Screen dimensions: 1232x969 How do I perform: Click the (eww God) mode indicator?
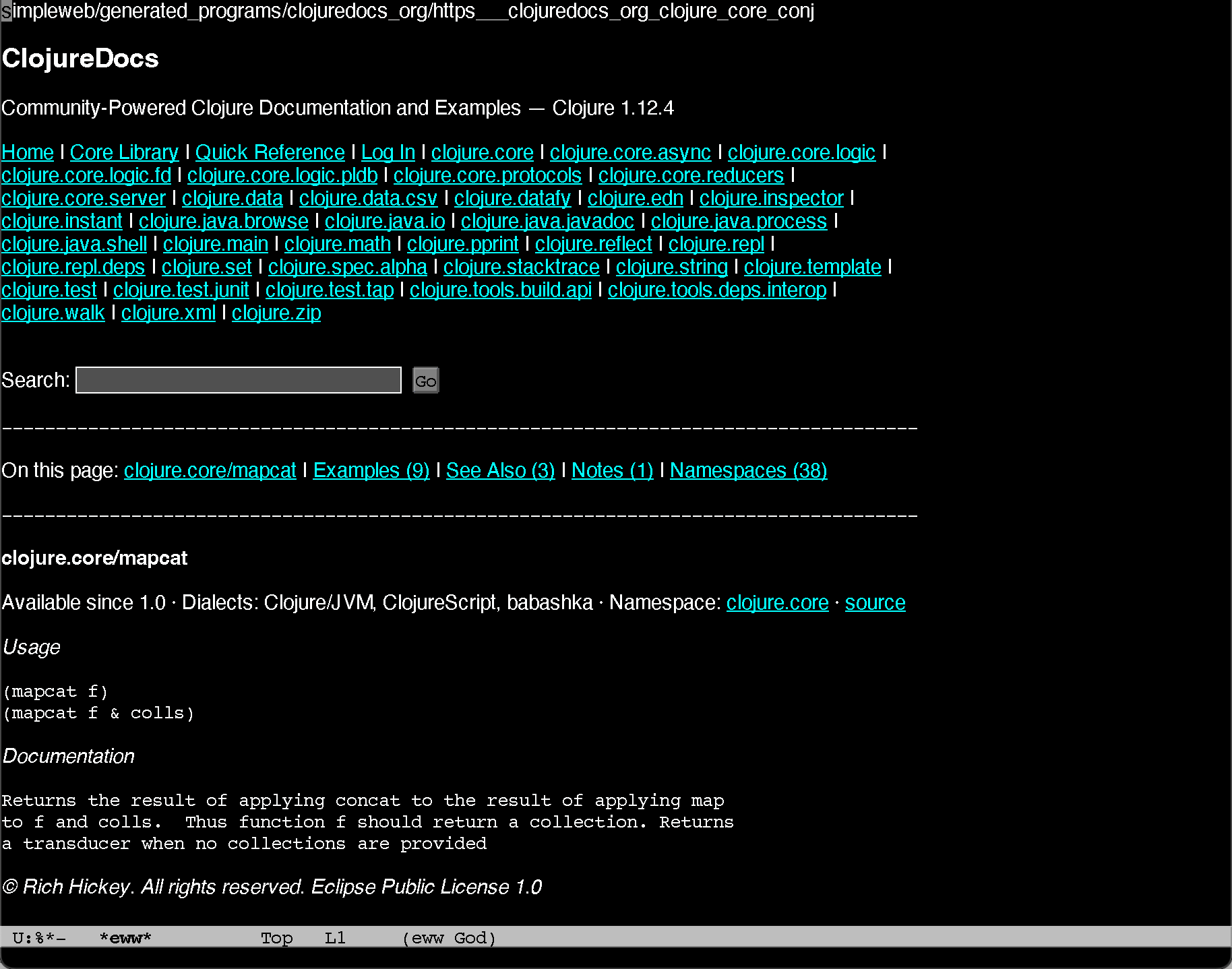click(x=449, y=938)
